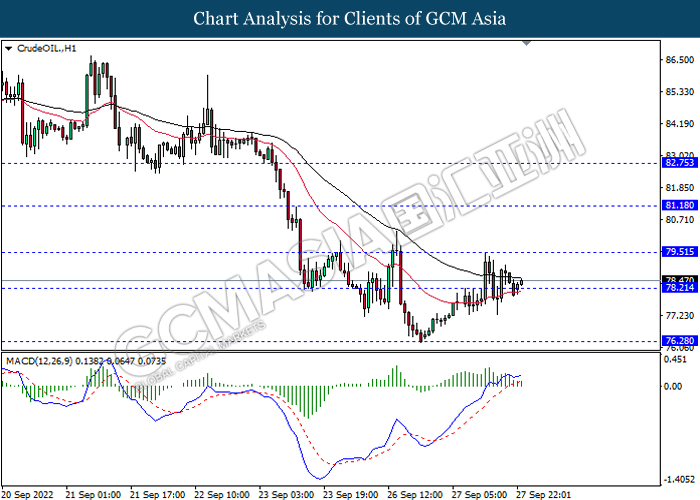Screen dimensions: 700x500
Task: Click the 20 Sep 2022 date label
Action: tap(27, 495)
